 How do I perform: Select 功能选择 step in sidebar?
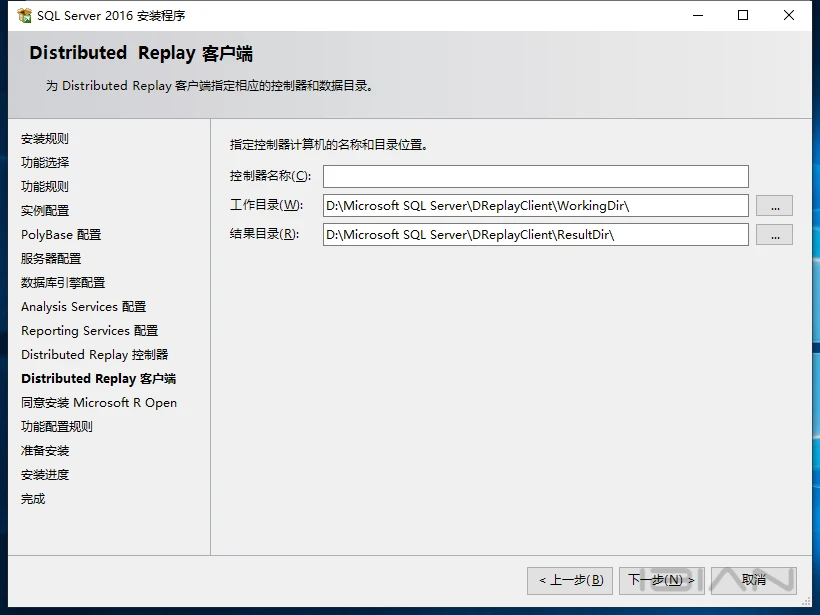45,163
